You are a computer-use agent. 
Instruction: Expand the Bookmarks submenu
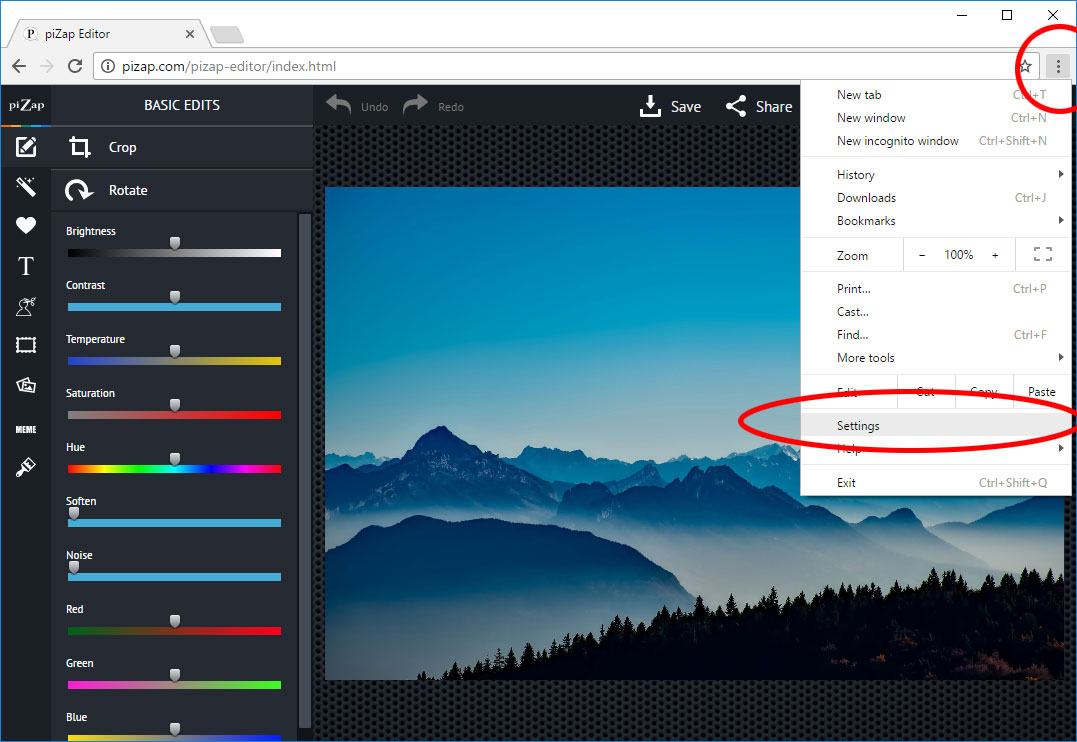866,221
